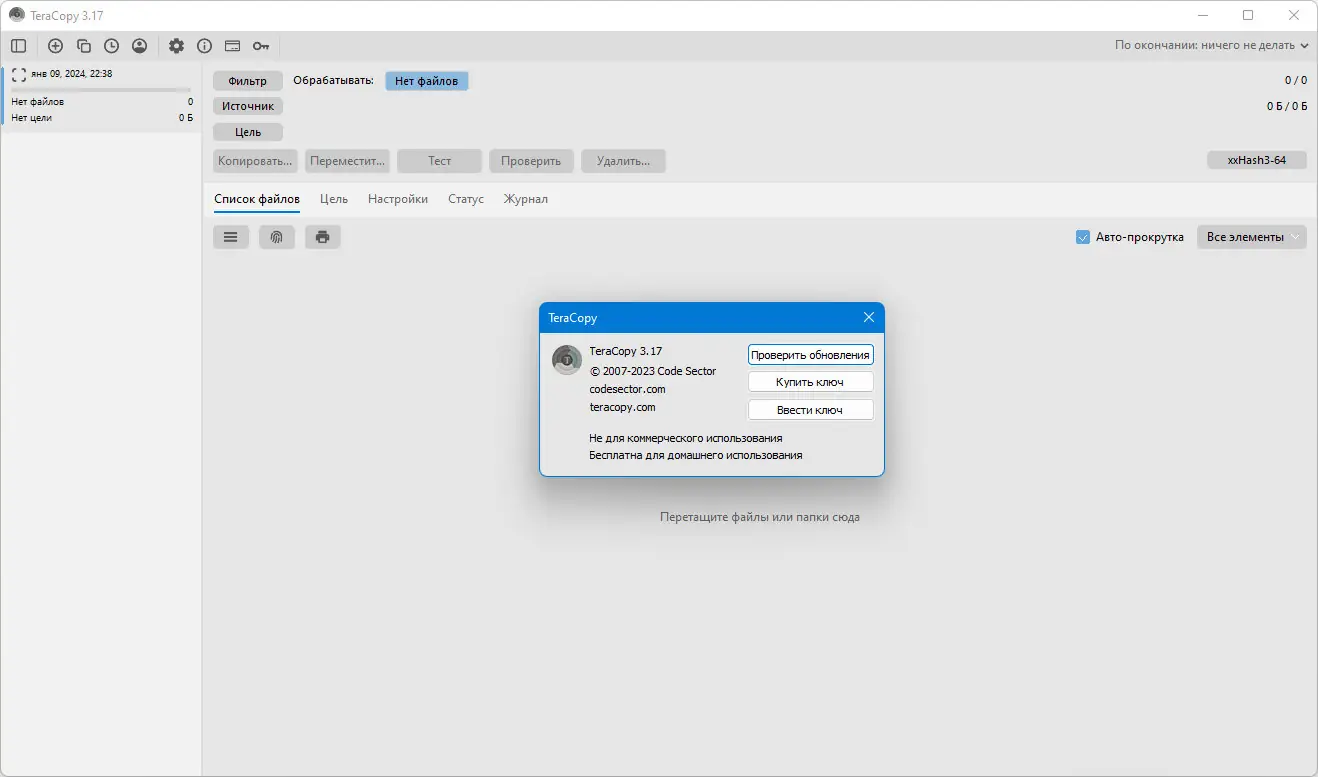This screenshot has width=1318, height=777.
Task: Click the printer icon button
Action: 323,237
